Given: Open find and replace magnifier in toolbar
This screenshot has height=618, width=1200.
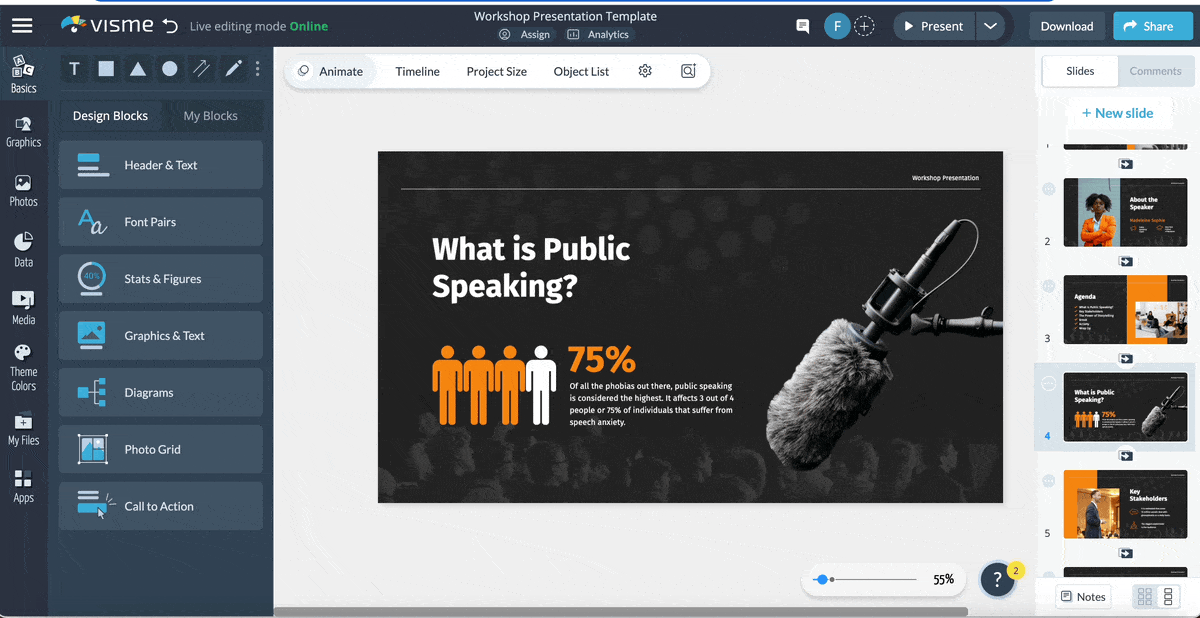Looking at the screenshot, I should 688,71.
